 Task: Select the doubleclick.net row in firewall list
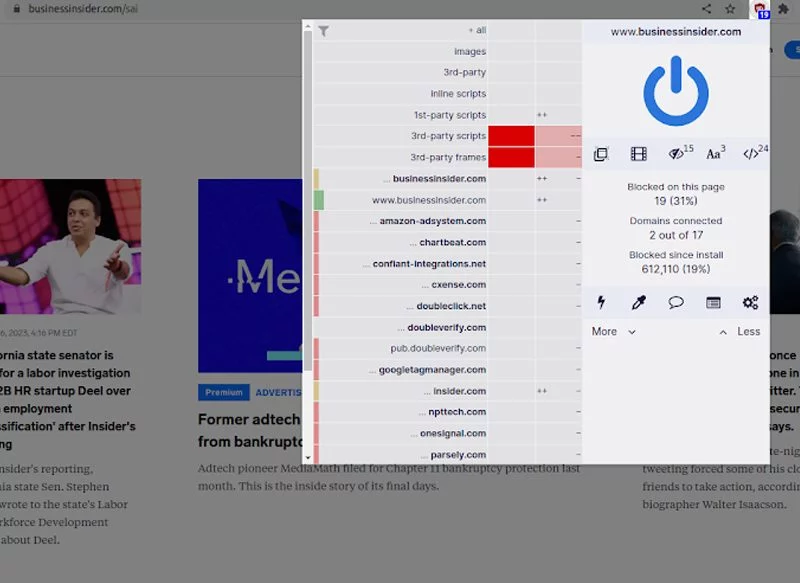pos(451,306)
